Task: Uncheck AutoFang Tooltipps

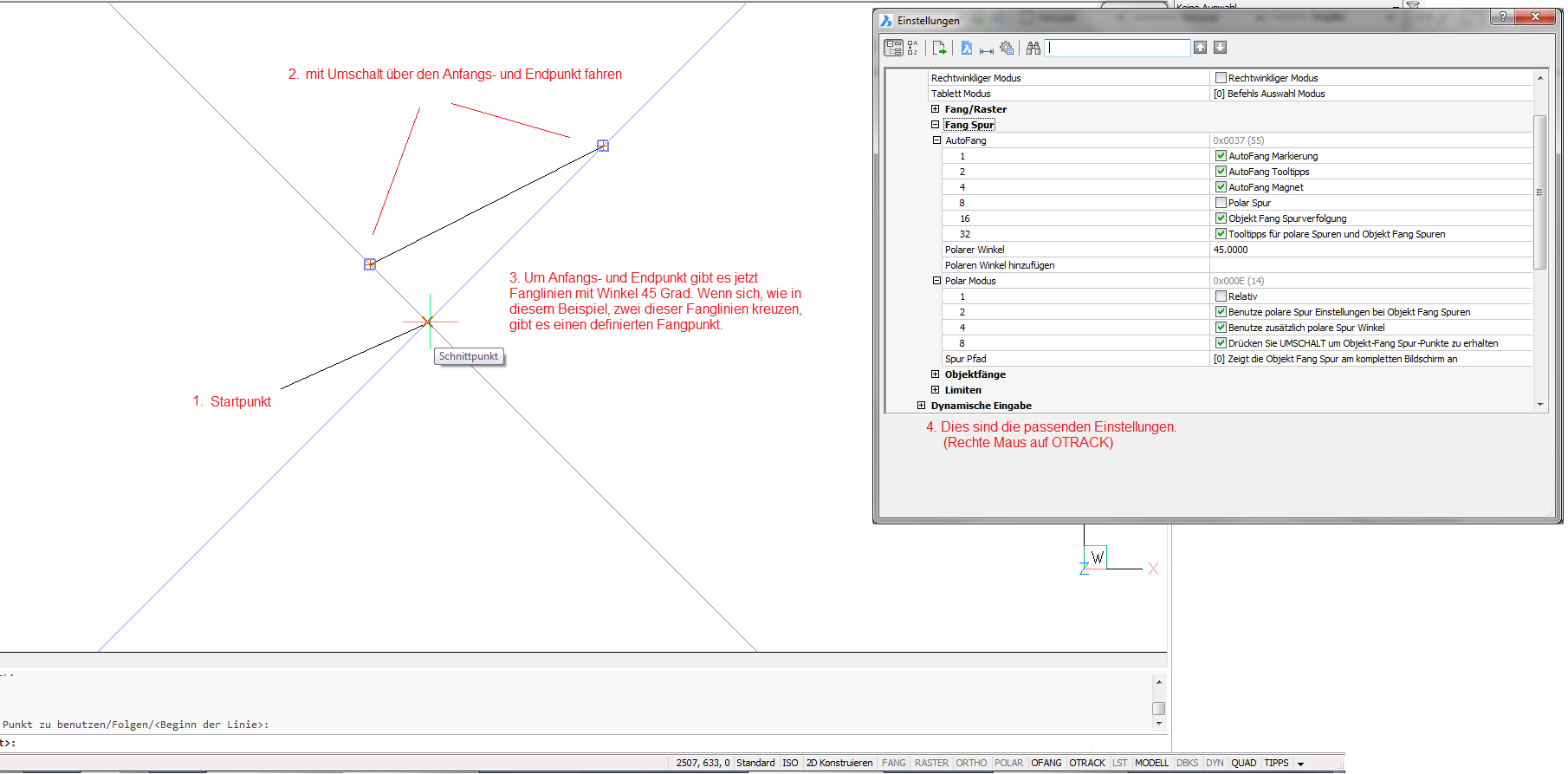Action: (x=1221, y=172)
